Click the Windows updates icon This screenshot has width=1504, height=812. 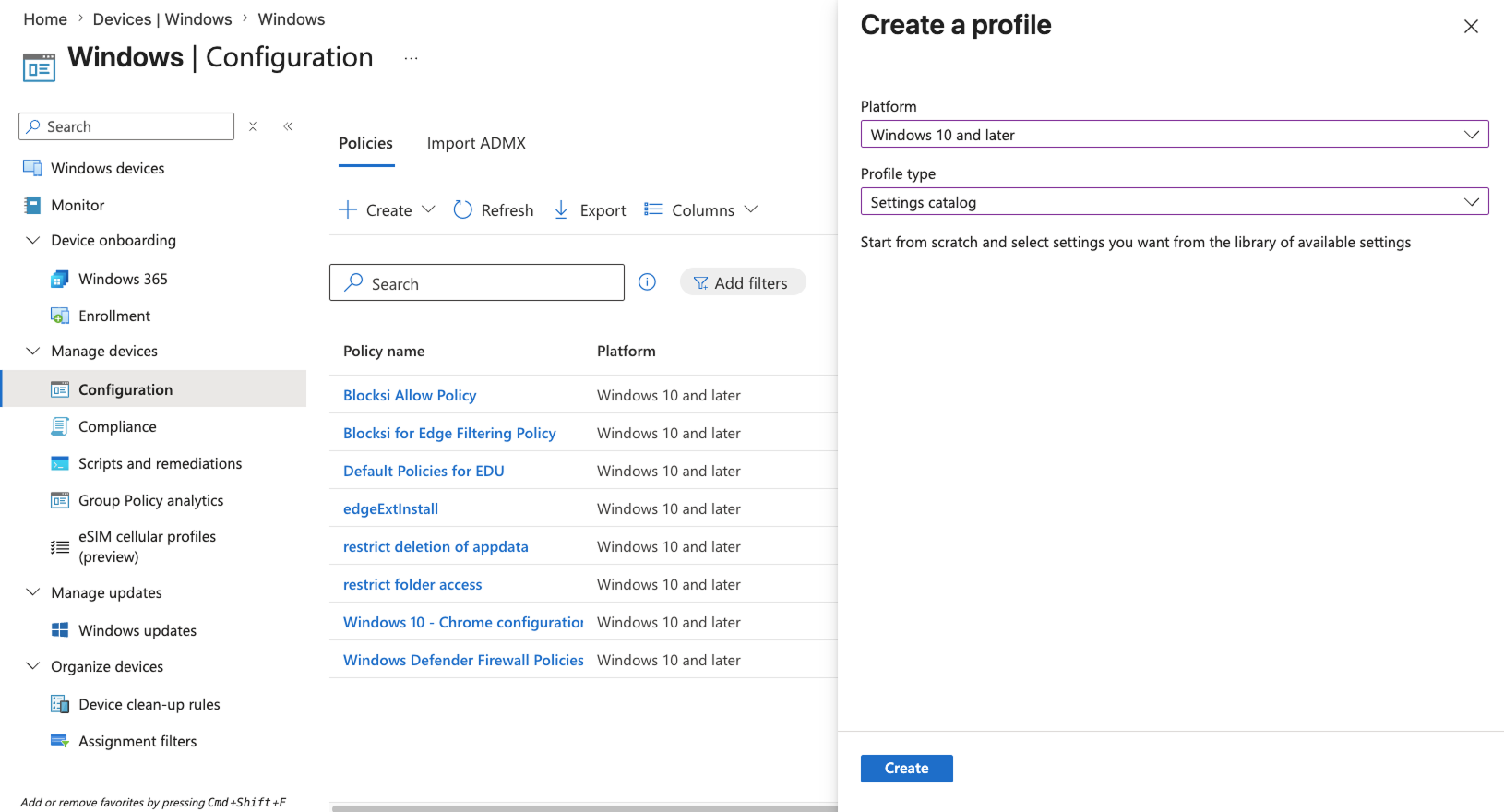[x=60, y=630]
